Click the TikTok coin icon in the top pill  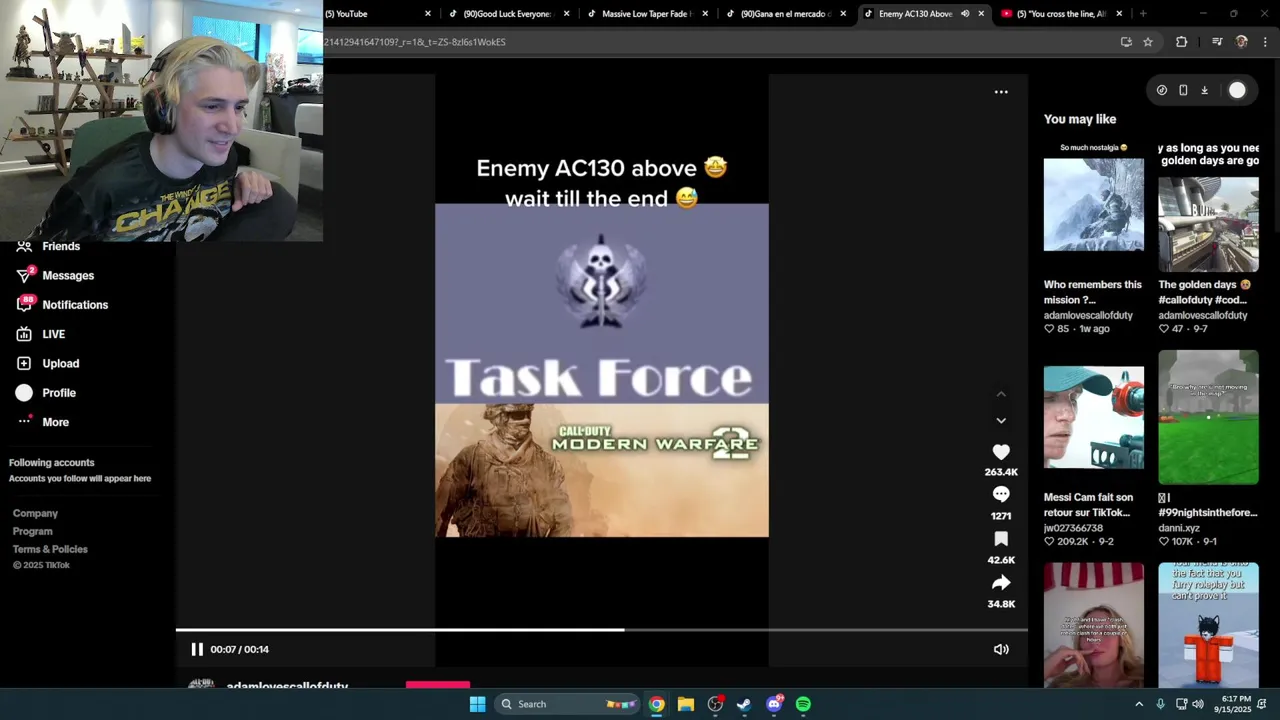(x=1161, y=90)
